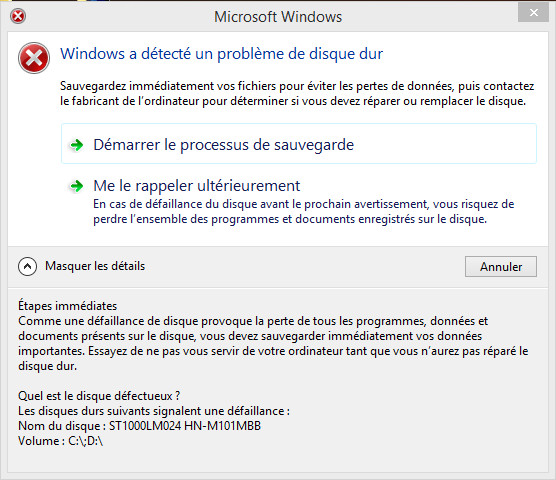Click green arrow next to Me le rappeler
This screenshot has width=556, height=480.
(x=77, y=186)
